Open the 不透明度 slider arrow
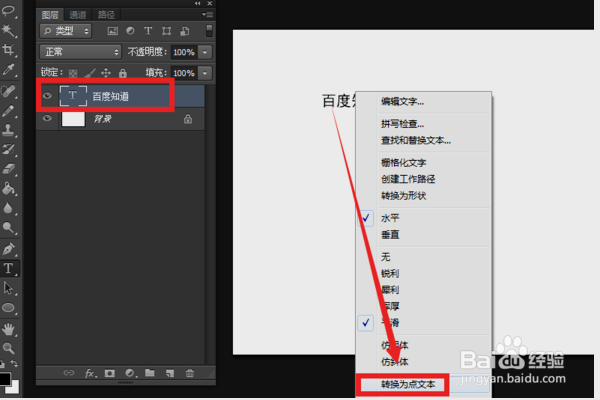This screenshot has width=600, height=400. (x=205, y=52)
